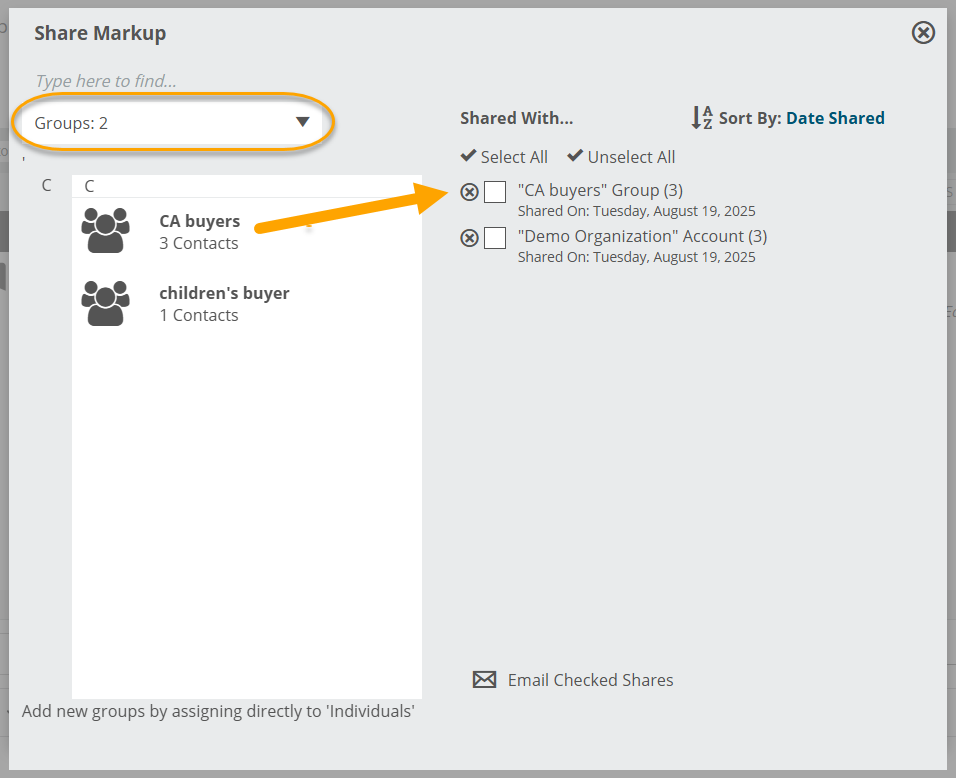Check the "CA buyers" Group checkbox
The image size is (956, 778).
tap(495, 192)
